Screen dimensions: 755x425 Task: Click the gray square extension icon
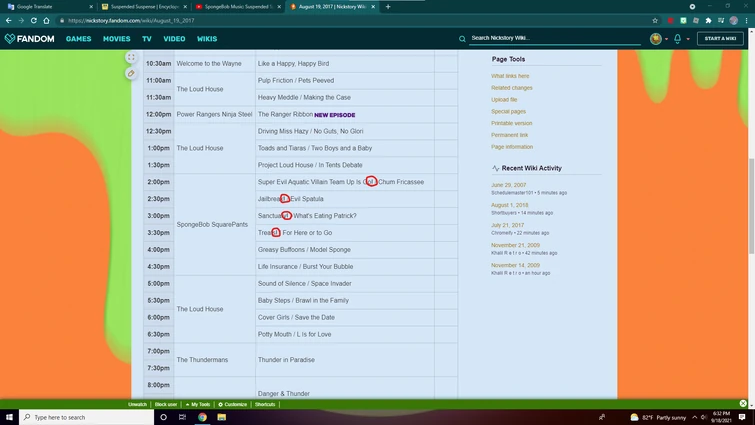pyautogui.click(x=696, y=21)
